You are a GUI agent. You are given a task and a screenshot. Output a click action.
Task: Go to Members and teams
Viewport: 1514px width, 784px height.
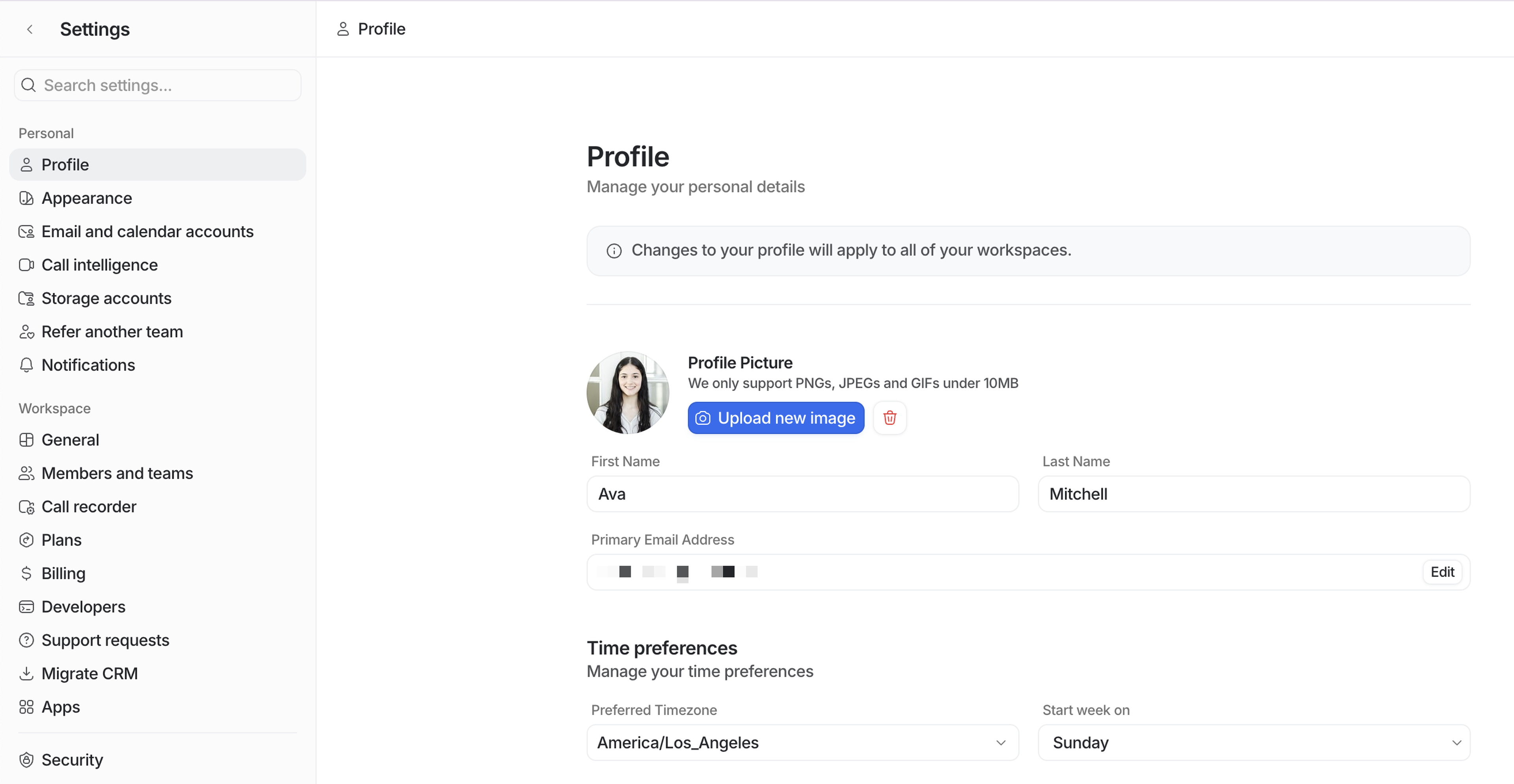(x=117, y=473)
